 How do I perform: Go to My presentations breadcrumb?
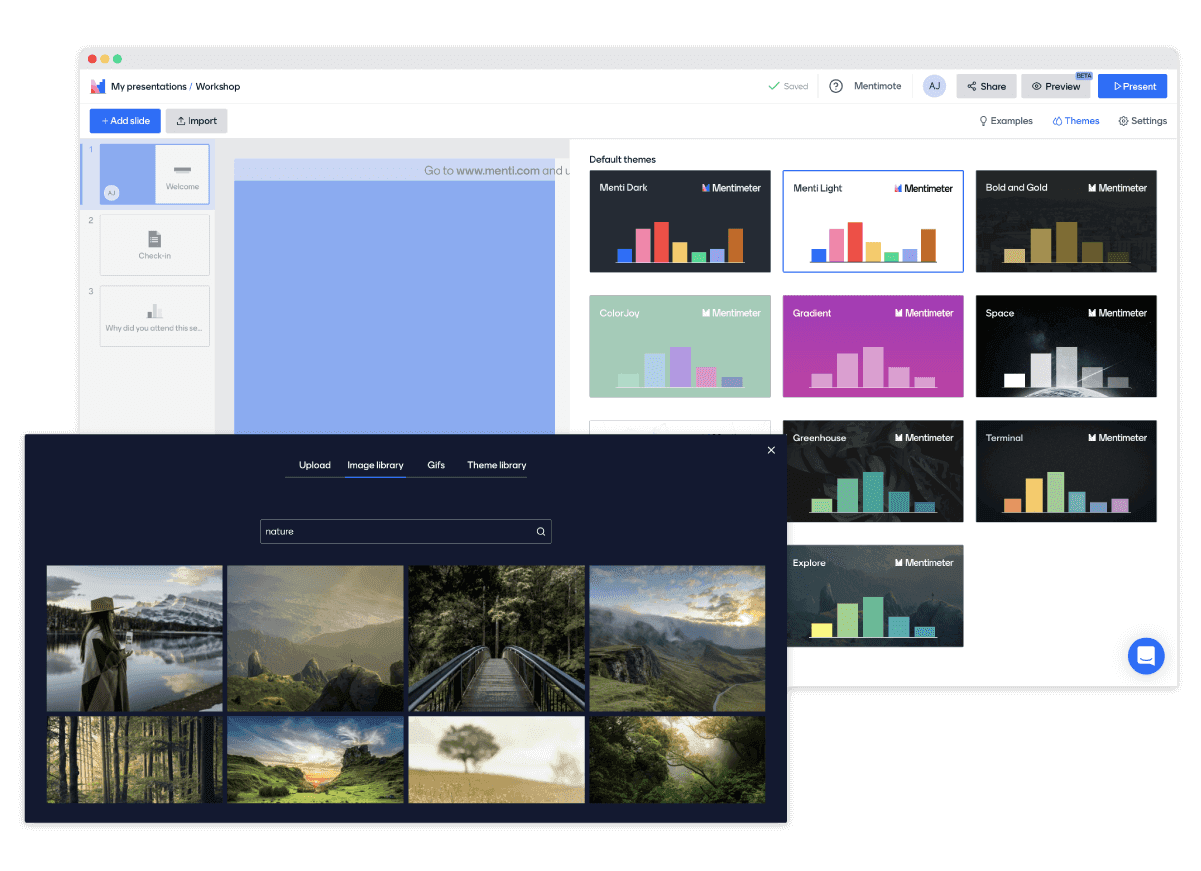tap(149, 87)
